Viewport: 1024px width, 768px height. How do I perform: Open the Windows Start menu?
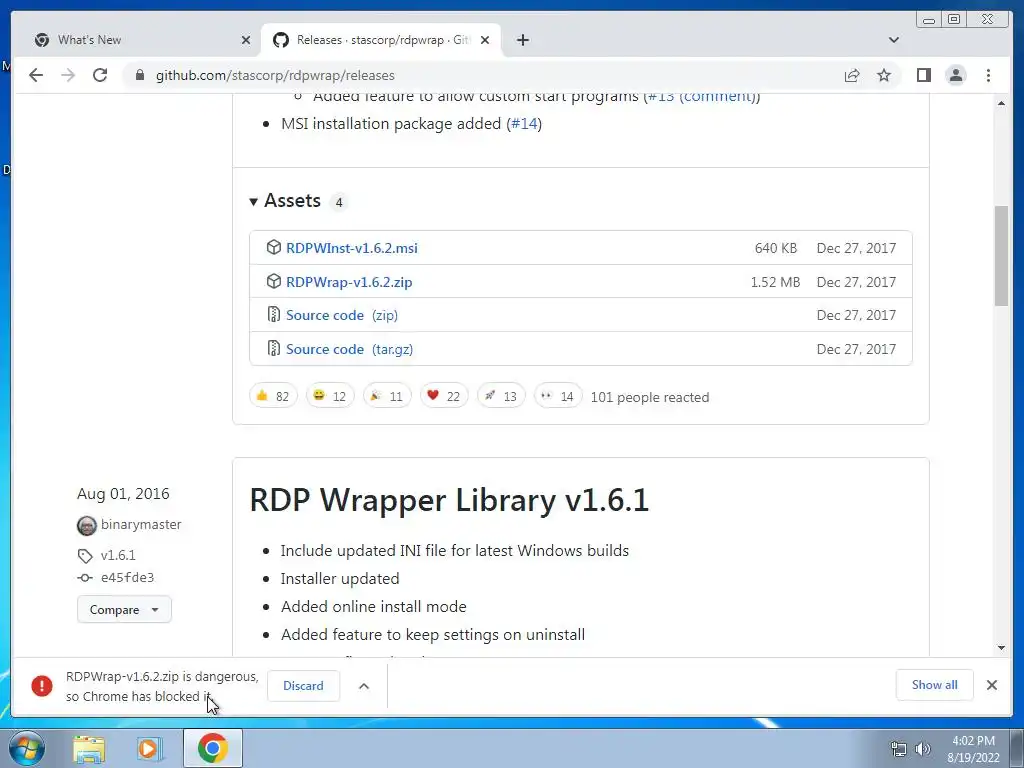point(26,748)
